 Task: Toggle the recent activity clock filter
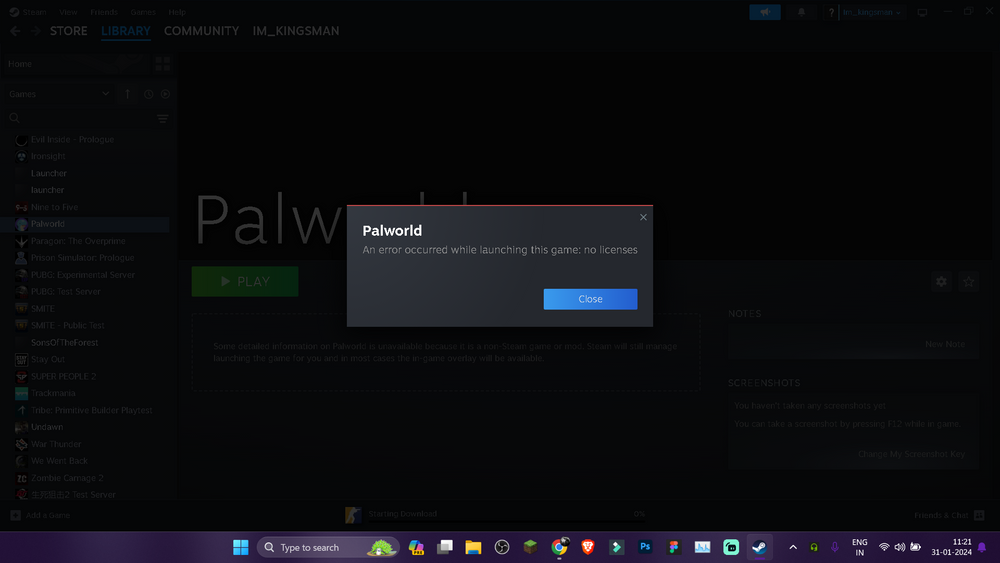[x=149, y=94]
